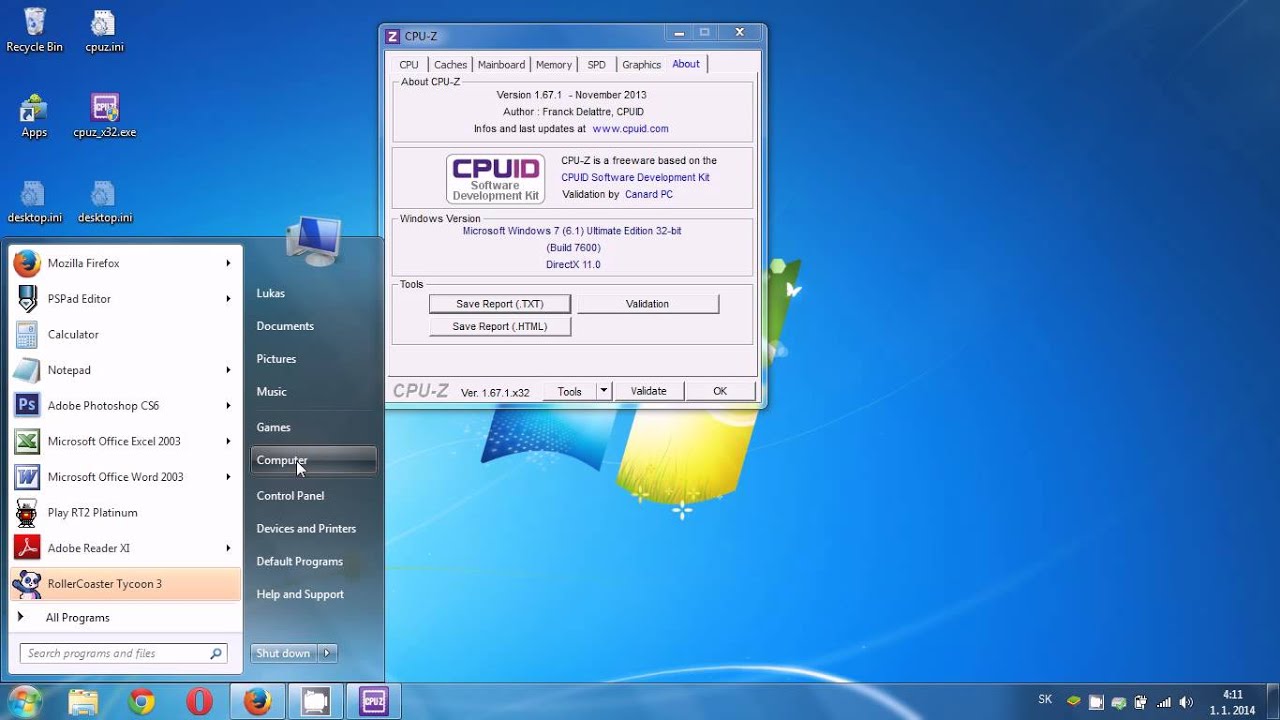Open the Recycle Bin desktop icon
The width and height of the screenshot is (1280, 720).
point(34,30)
